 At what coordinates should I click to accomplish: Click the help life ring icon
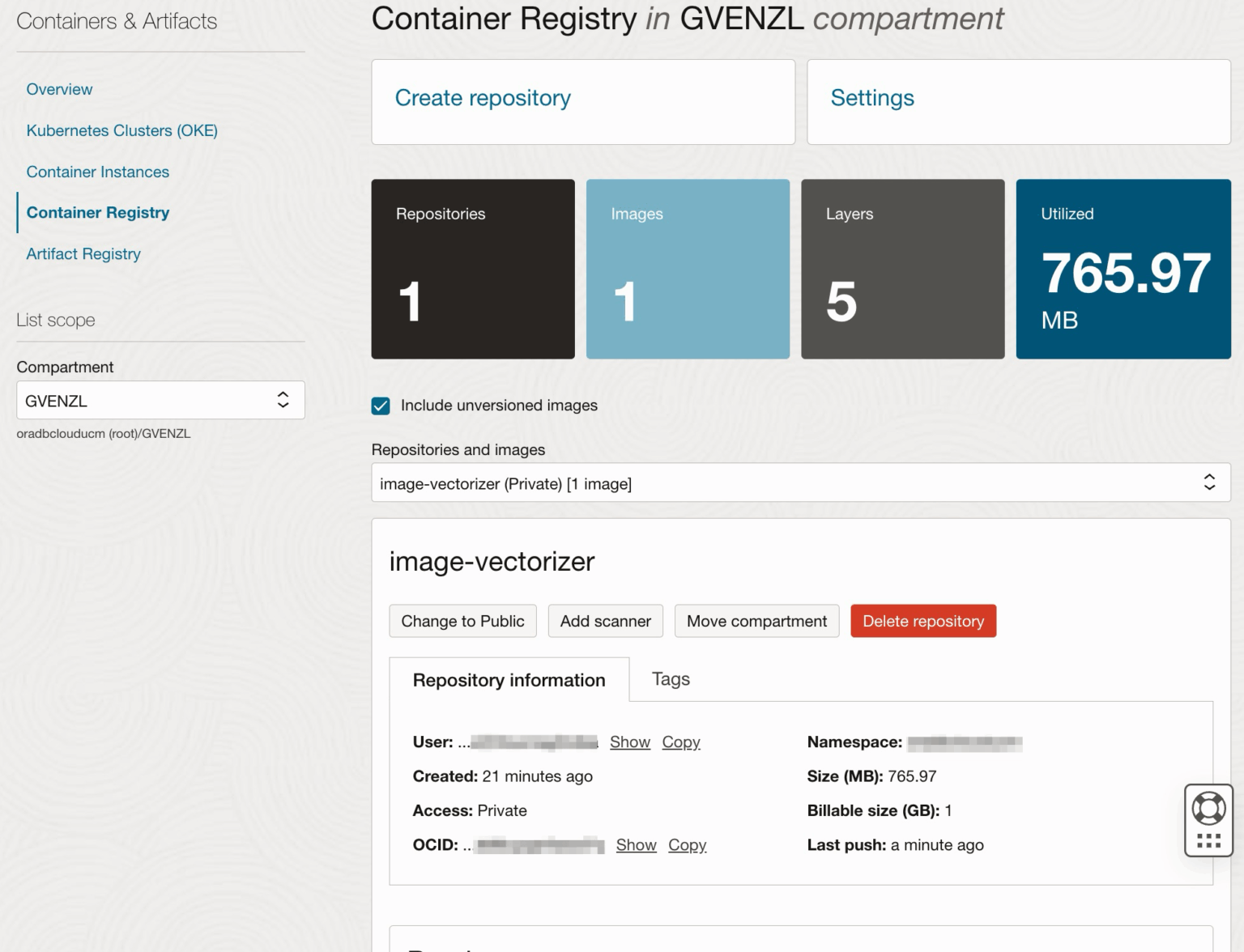point(1208,807)
